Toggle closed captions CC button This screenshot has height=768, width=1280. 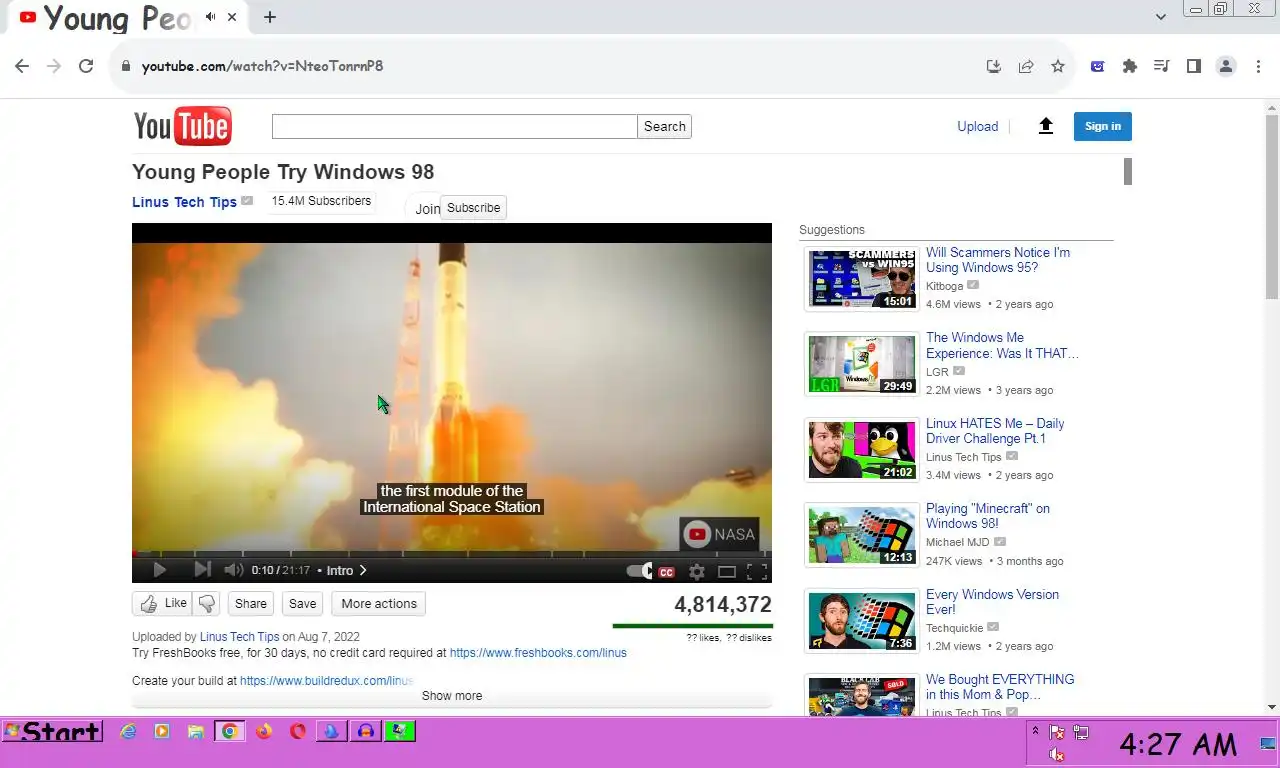pyautogui.click(x=666, y=572)
